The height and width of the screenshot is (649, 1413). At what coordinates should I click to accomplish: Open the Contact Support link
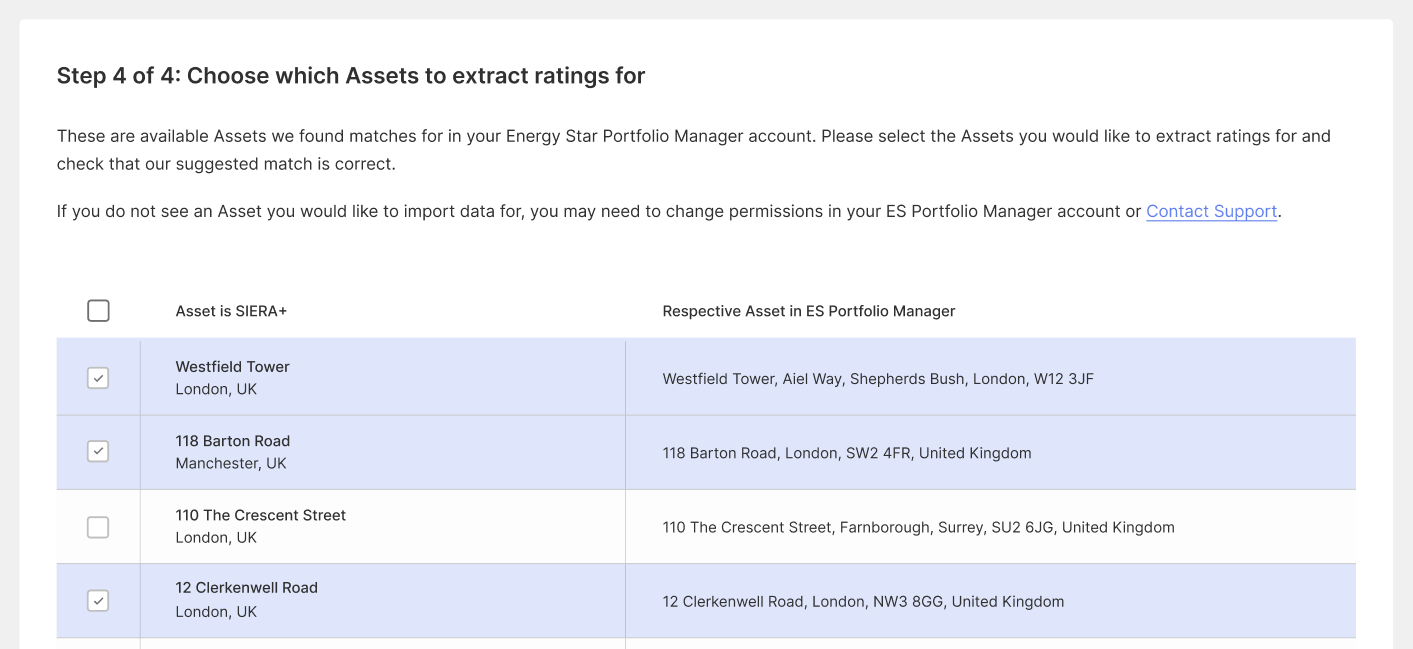[1211, 211]
